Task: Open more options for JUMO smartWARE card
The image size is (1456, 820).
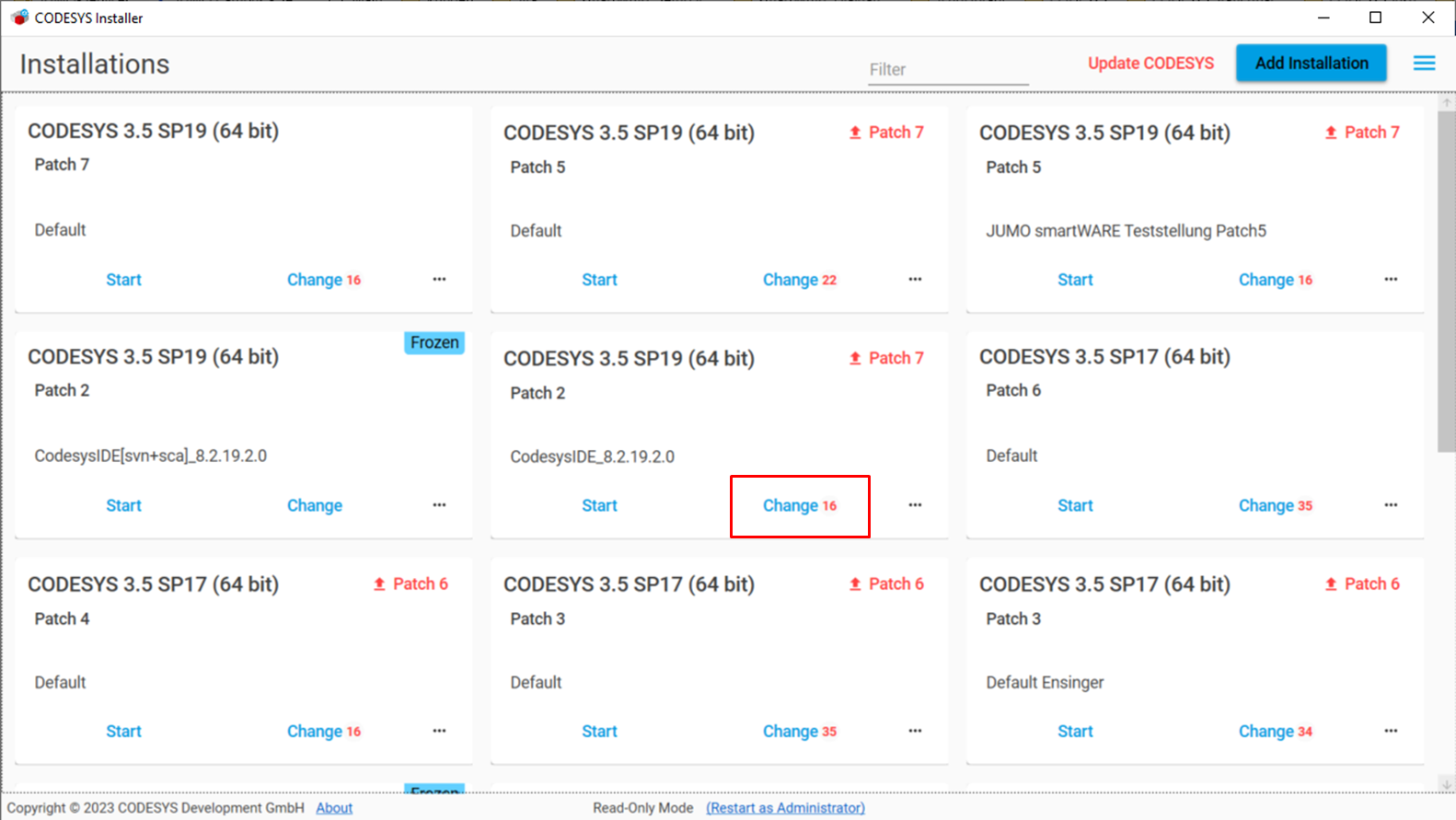Action: tap(1391, 279)
